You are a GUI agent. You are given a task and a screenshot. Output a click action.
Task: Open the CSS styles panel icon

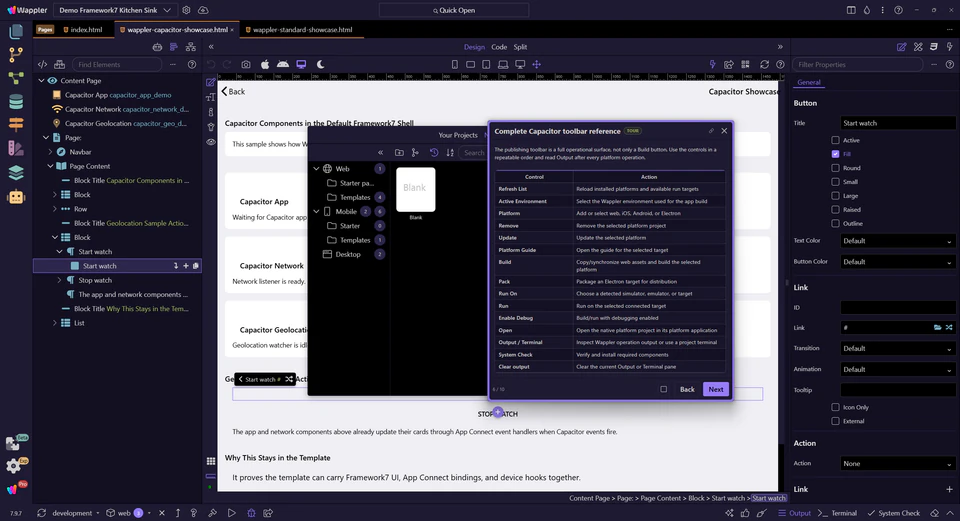pyautogui.click(x=934, y=47)
